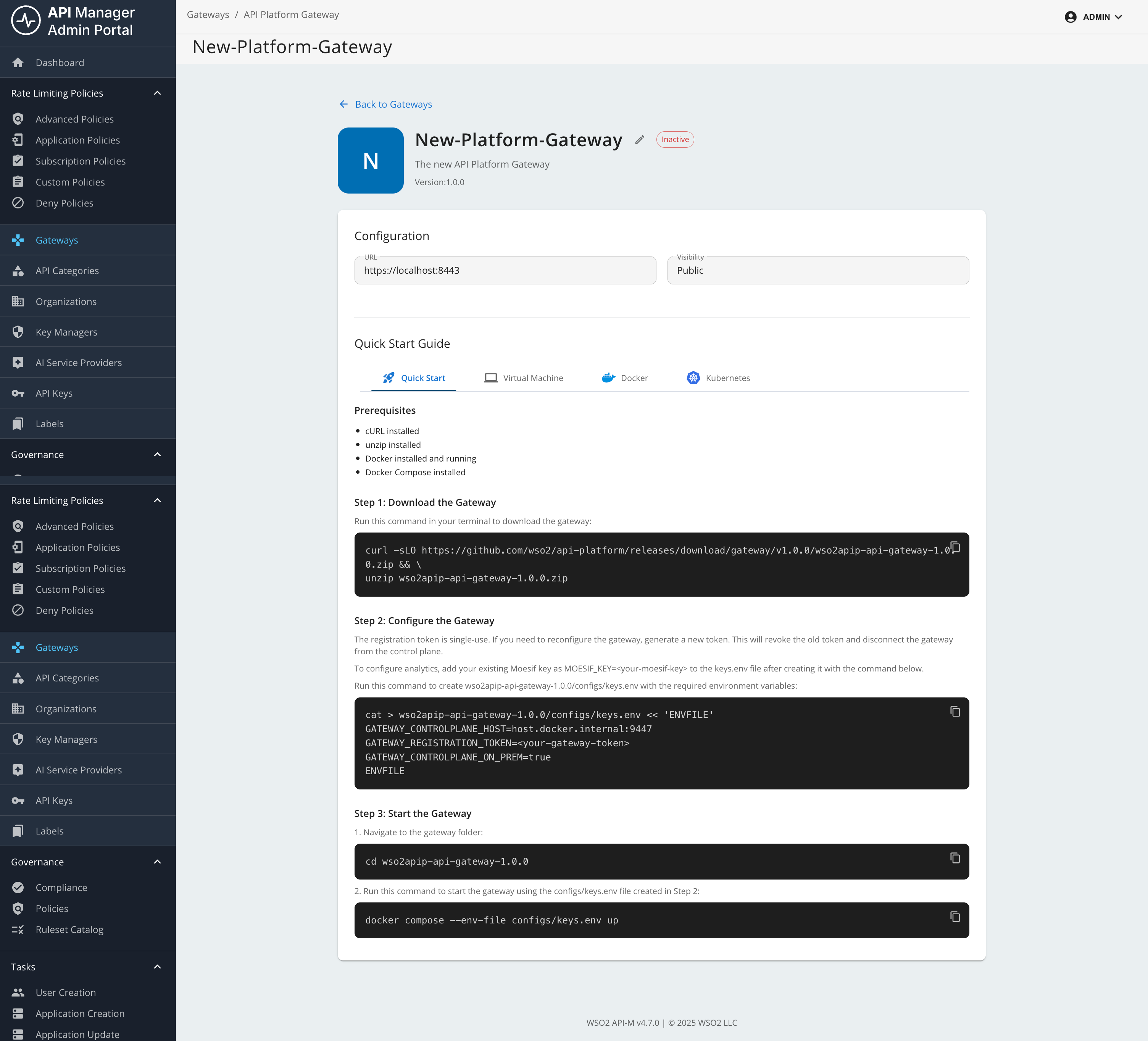Click API Platform Gateway breadcrumb
The height and width of the screenshot is (1041, 1148).
(x=291, y=15)
